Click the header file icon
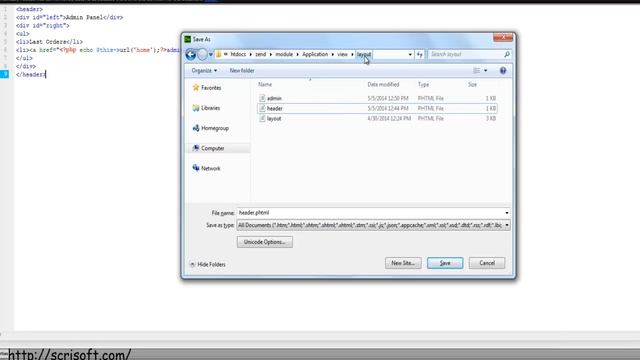The image size is (640, 360). tap(262, 109)
